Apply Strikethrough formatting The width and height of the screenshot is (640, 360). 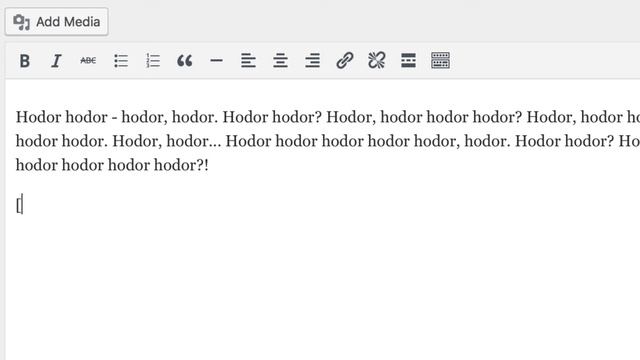point(88,61)
